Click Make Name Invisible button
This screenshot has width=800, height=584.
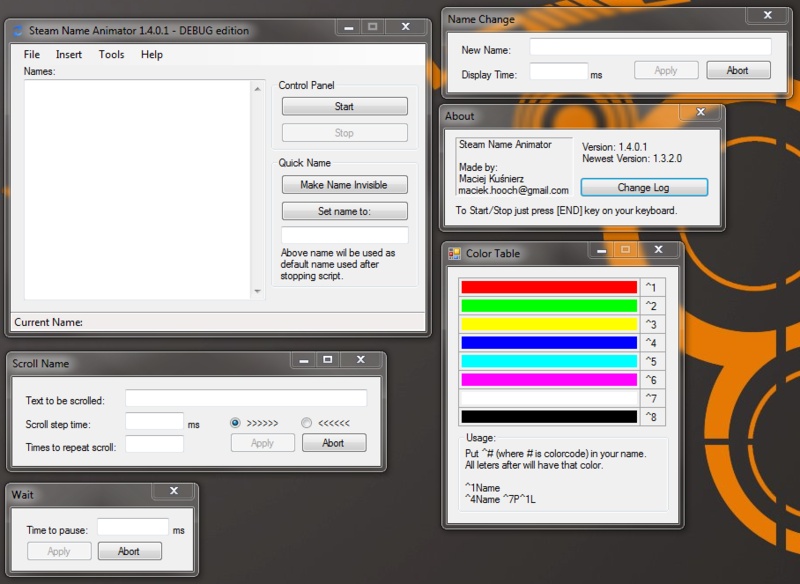(x=344, y=185)
